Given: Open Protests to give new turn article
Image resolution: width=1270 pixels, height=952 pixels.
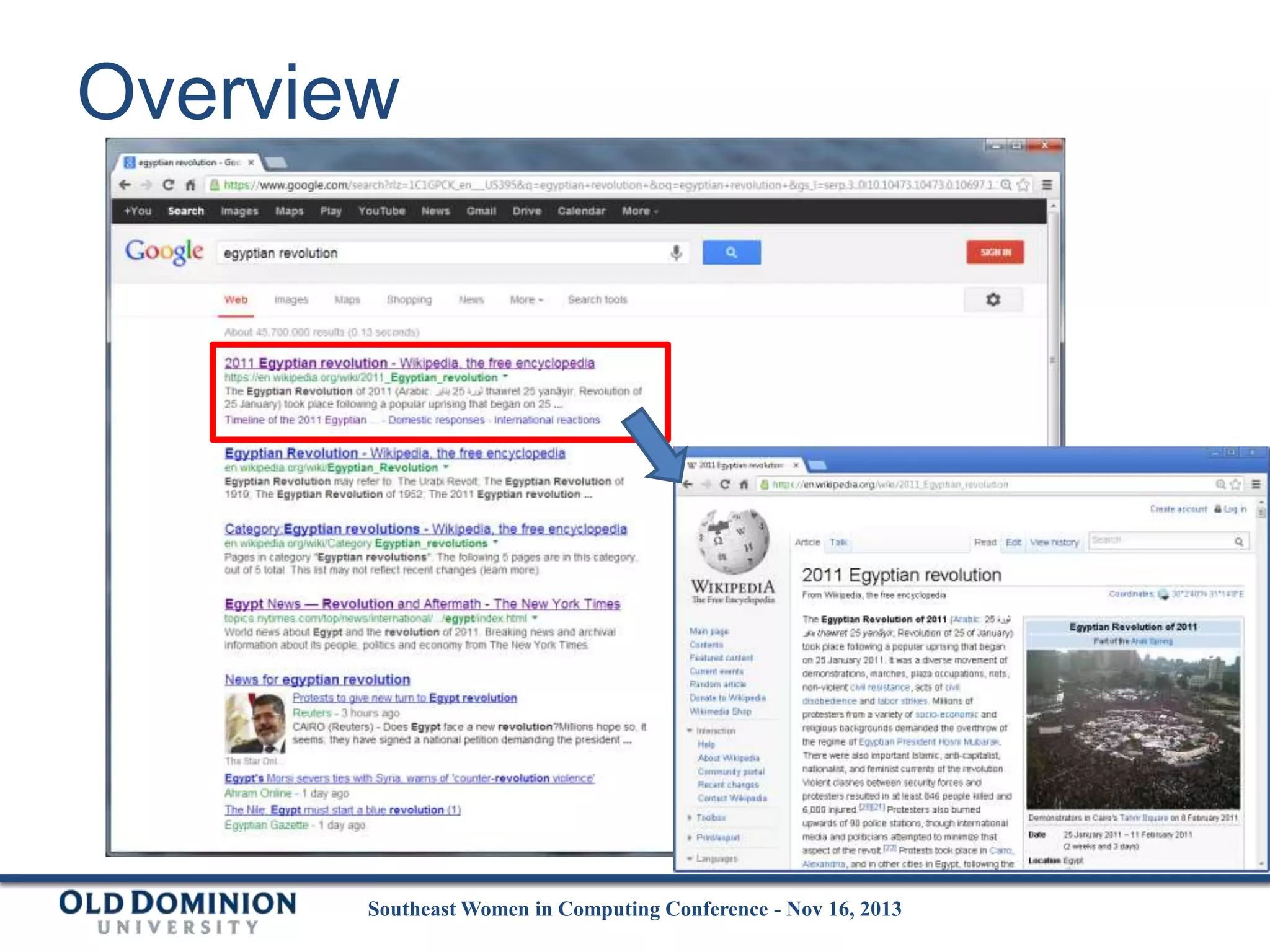Looking at the screenshot, I should coord(404,698).
